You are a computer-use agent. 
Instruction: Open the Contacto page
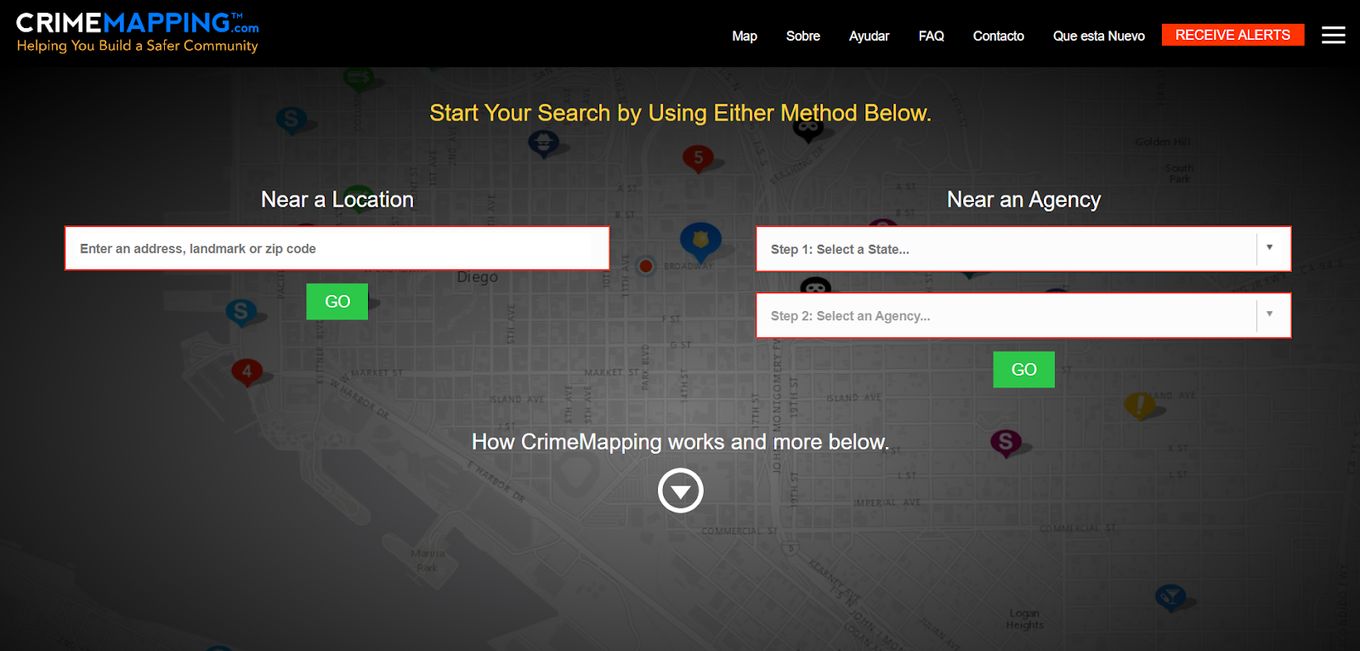click(999, 36)
